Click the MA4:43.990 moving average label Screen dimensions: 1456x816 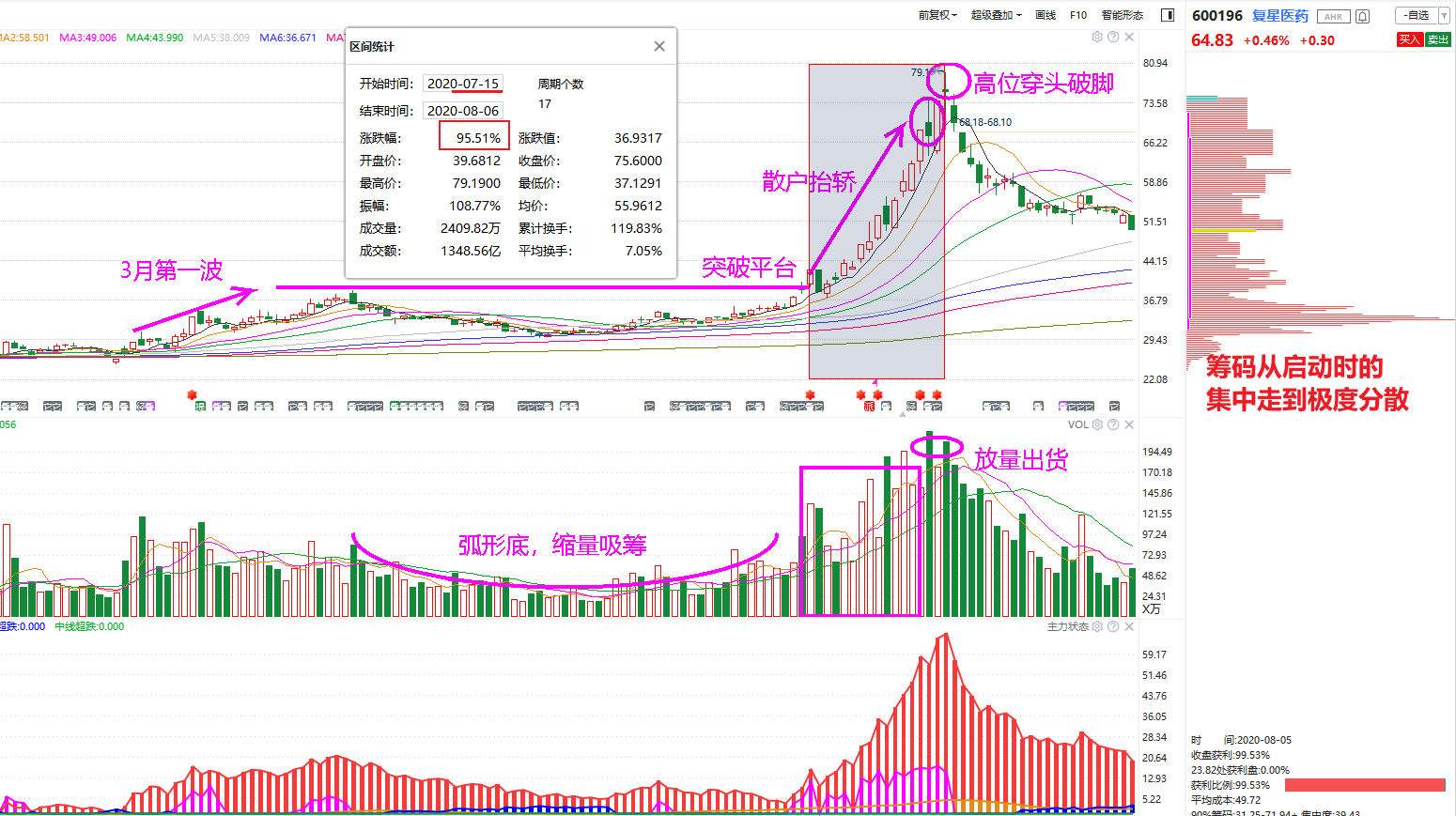(155, 38)
